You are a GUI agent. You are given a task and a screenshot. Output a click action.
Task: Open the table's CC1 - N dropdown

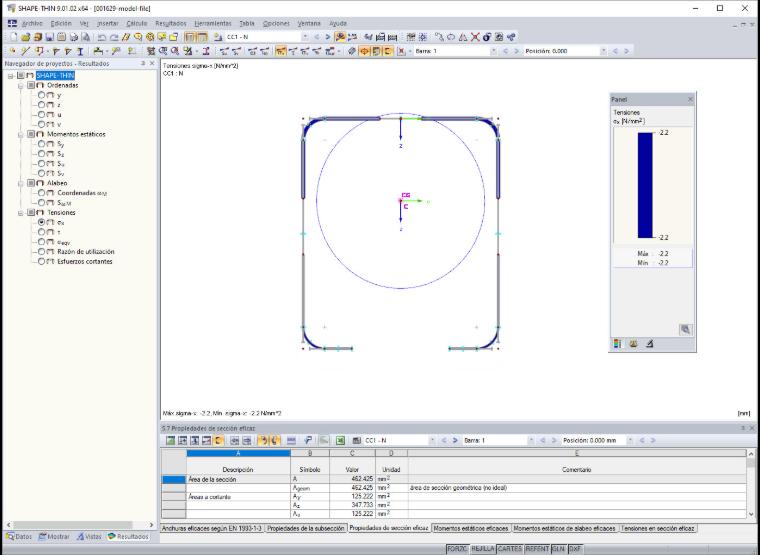pyautogui.click(x=432, y=440)
